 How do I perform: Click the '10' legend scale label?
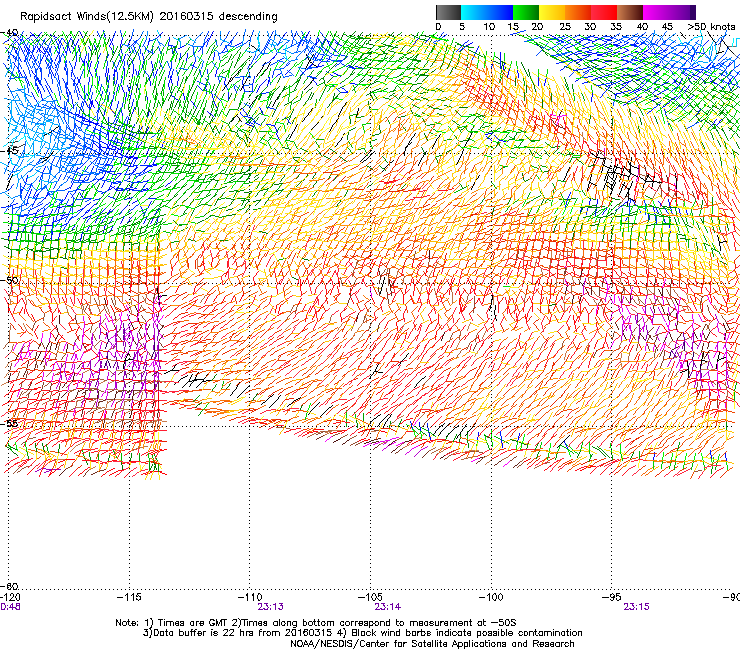pos(489,27)
